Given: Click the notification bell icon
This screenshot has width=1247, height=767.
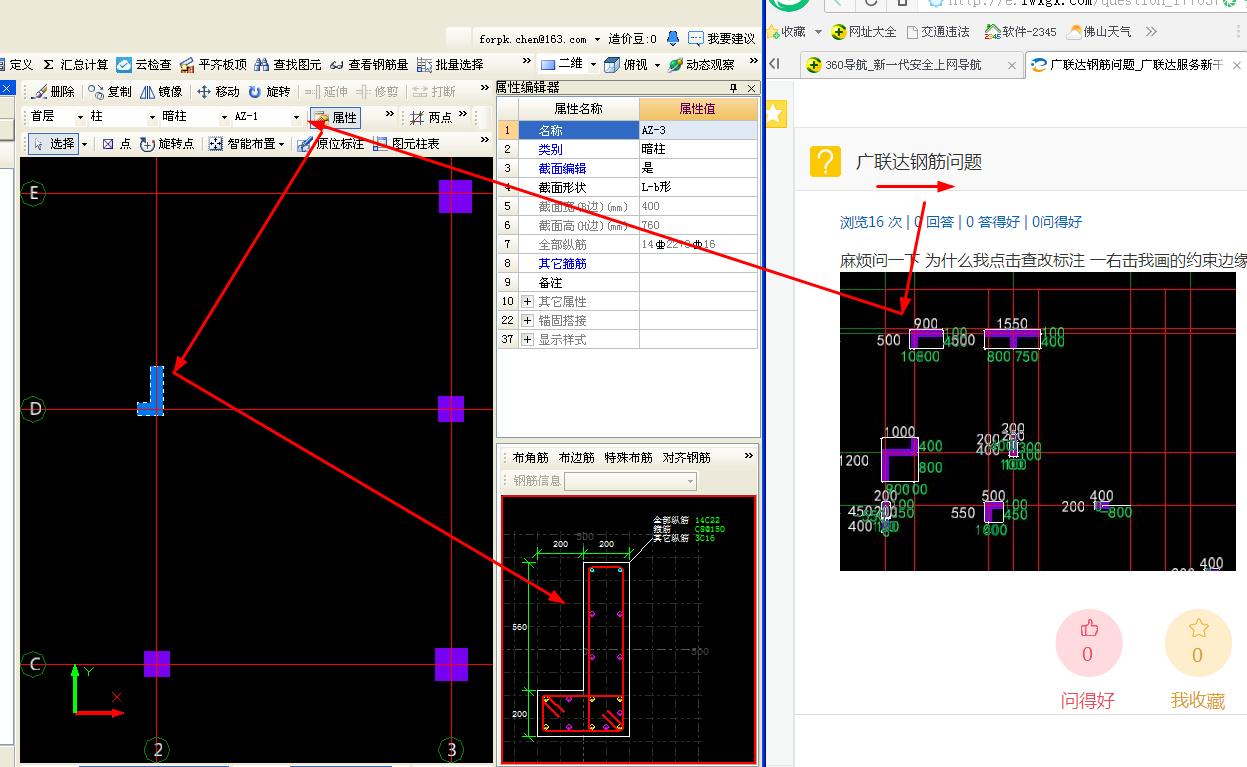Looking at the screenshot, I should click(673, 39).
